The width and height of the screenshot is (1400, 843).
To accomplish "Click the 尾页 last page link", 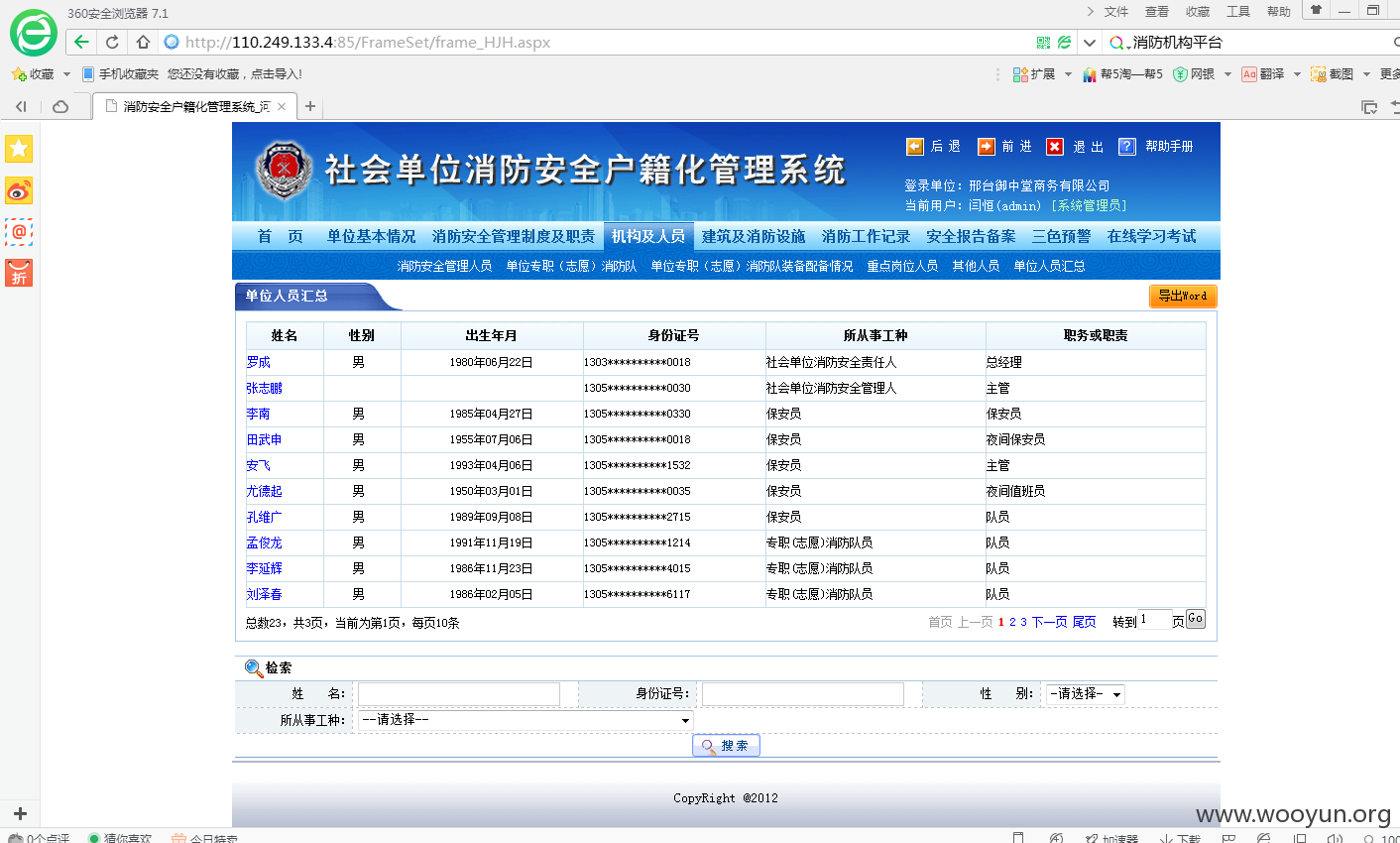I will 1084,622.
